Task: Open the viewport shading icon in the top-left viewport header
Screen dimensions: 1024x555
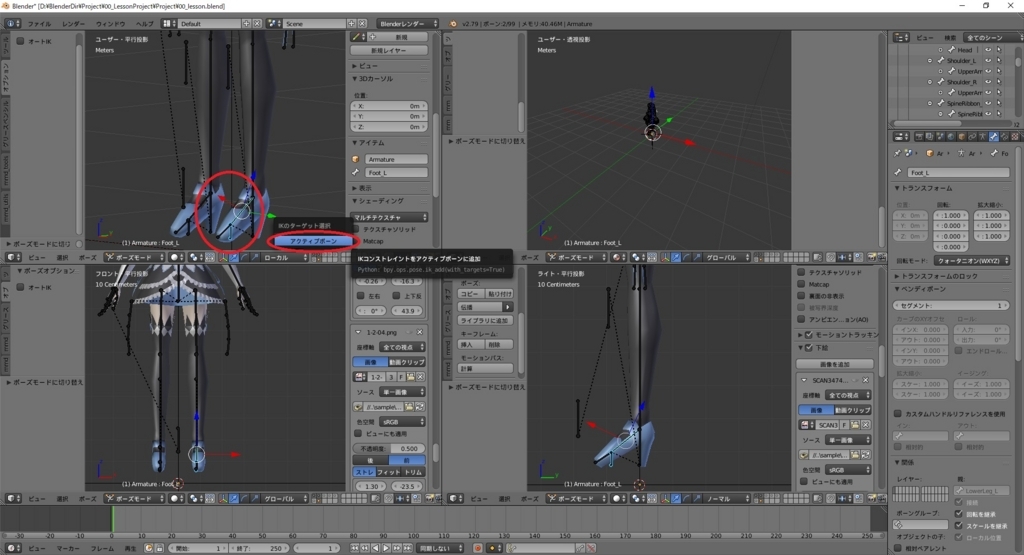Action: click(176, 257)
